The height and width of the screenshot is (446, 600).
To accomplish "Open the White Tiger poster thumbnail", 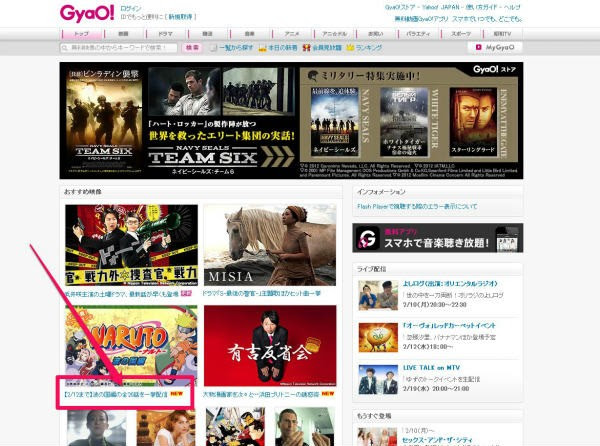I will coord(404,122).
